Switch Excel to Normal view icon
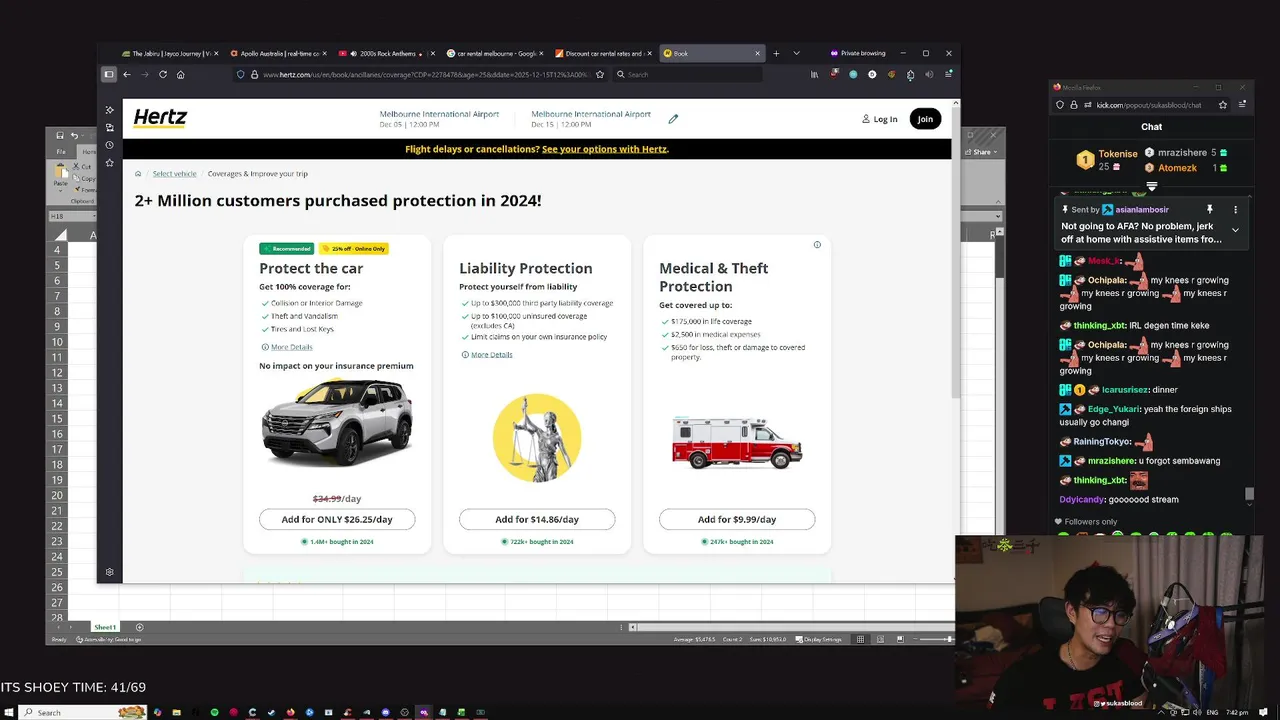Image resolution: width=1280 pixels, height=720 pixels. tap(860, 639)
